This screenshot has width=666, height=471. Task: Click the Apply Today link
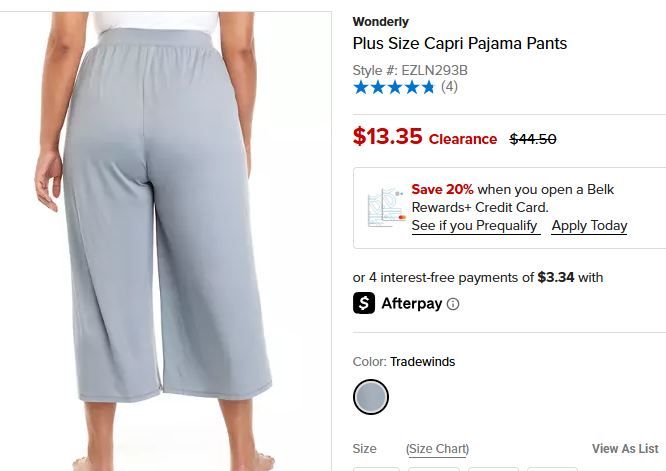tap(589, 226)
